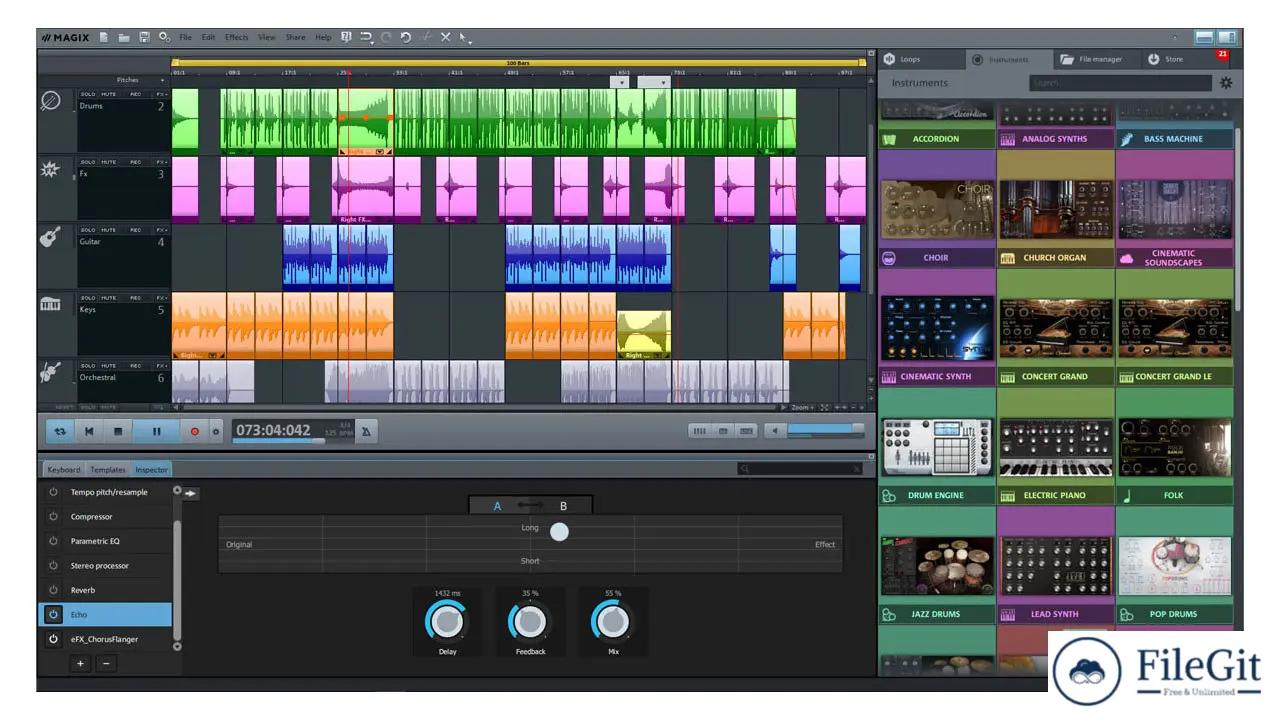Screen dimensions: 1280x720
Task: Open FX dropdown on the Orchestral track
Action: 161,366
